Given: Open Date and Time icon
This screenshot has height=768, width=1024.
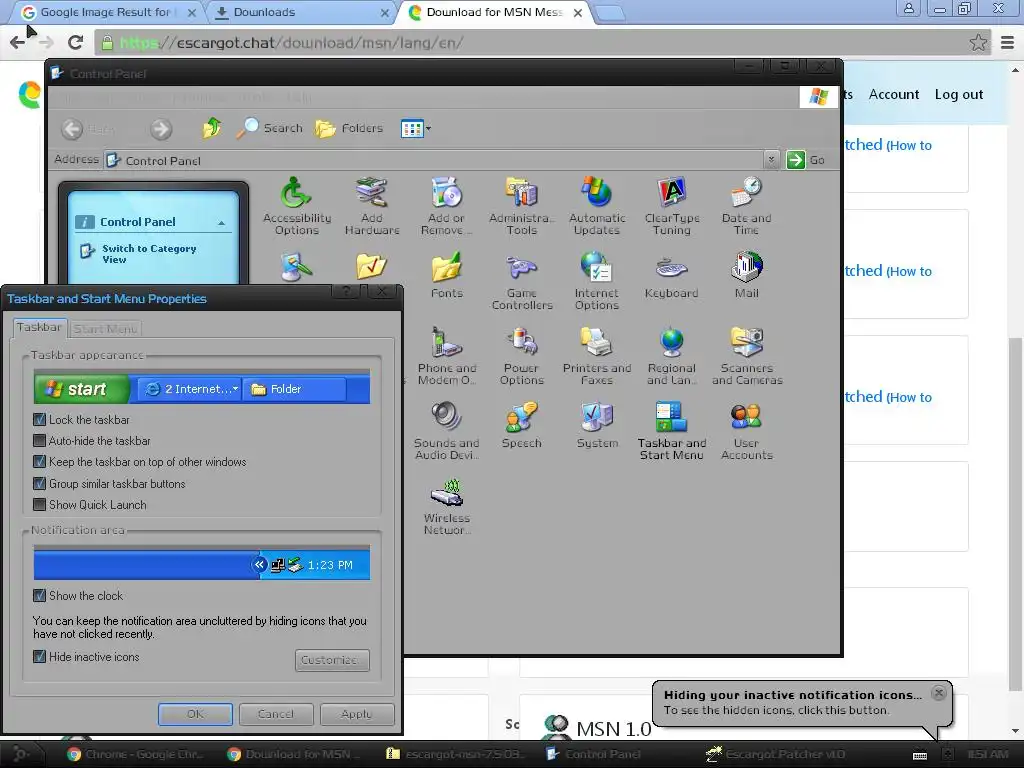Looking at the screenshot, I should 746,206.
